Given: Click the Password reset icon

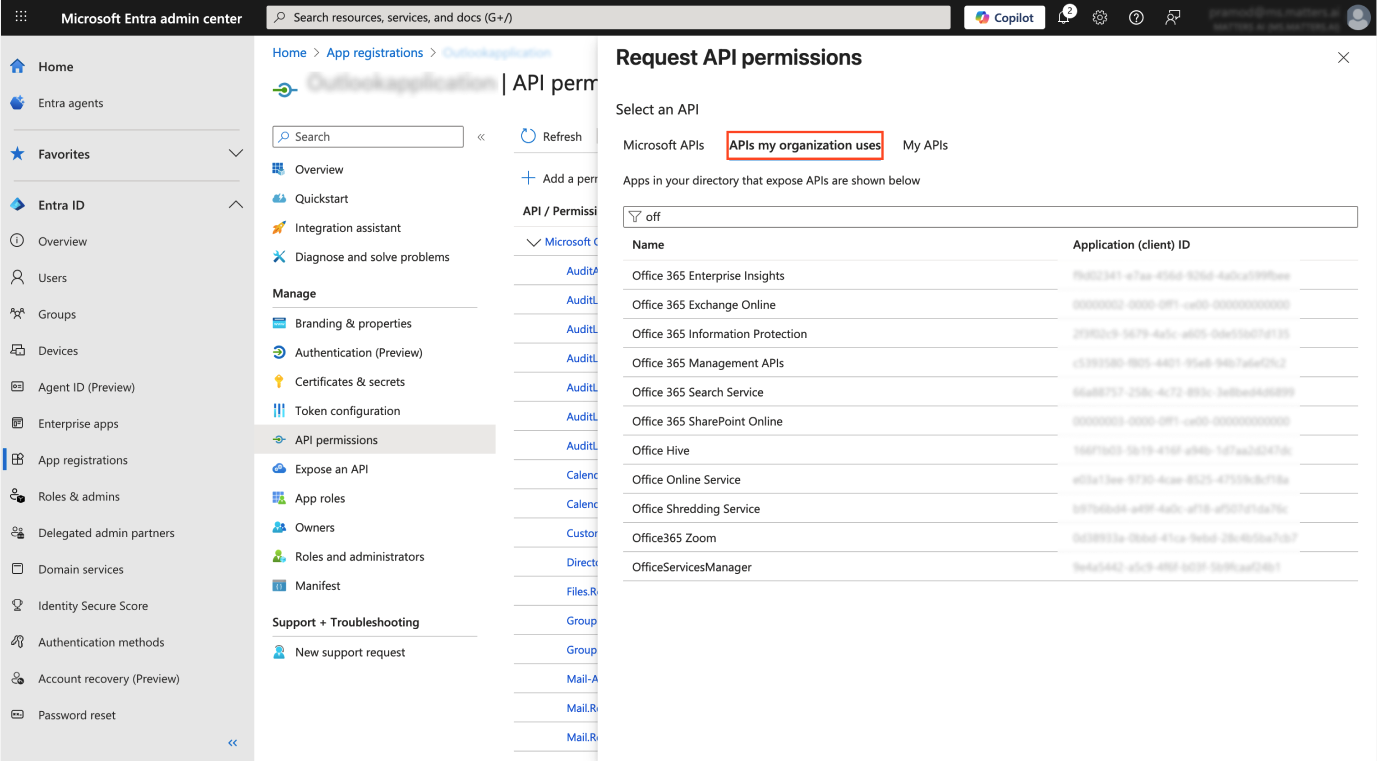Looking at the screenshot, I should (x=17, y=715).
